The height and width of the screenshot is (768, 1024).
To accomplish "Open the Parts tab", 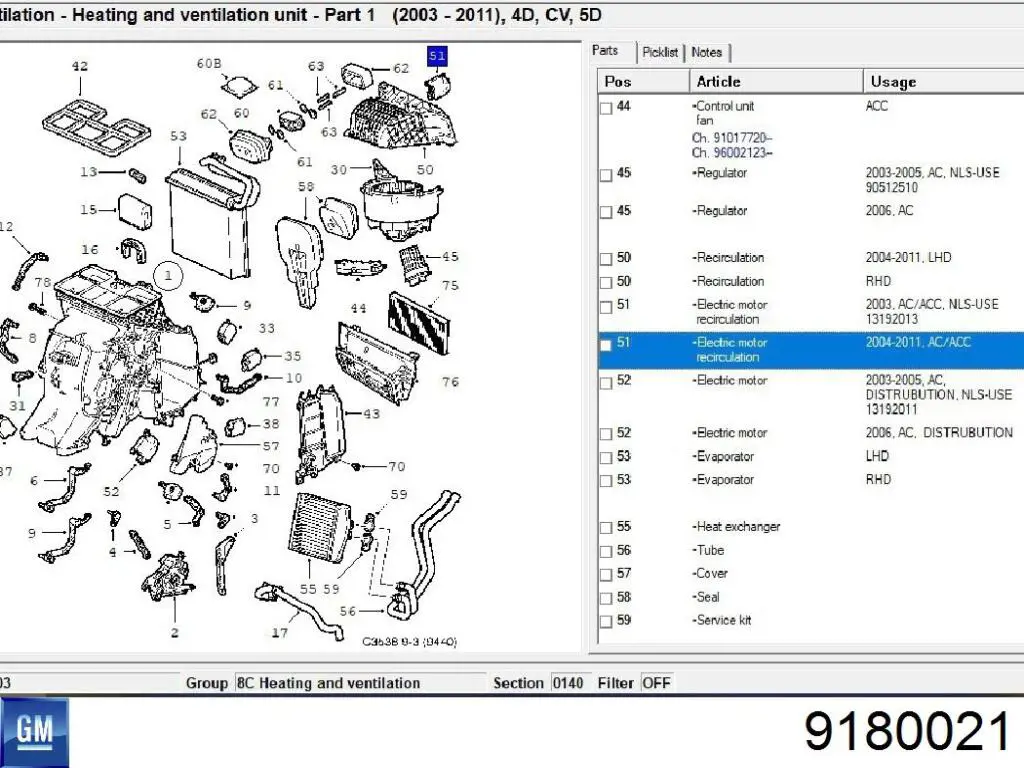I will [x=605, y=51].
